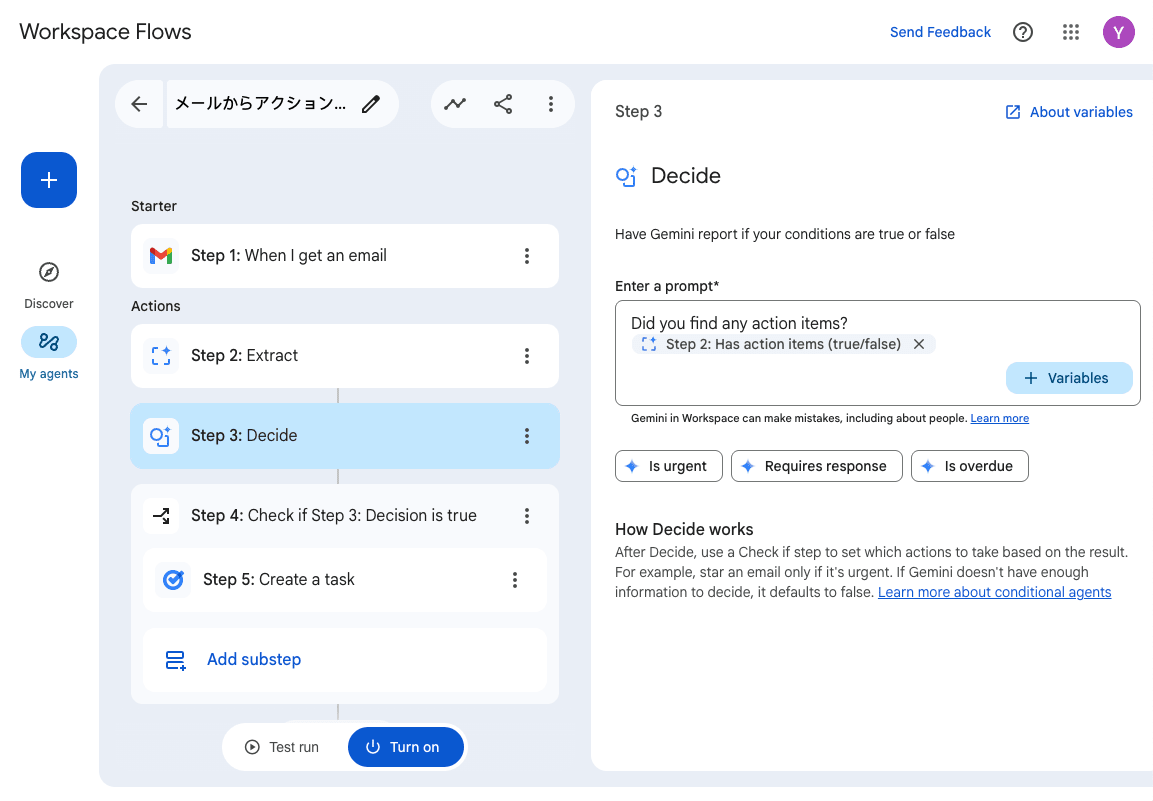Click branch icon in Step 4

coord(161,516)
